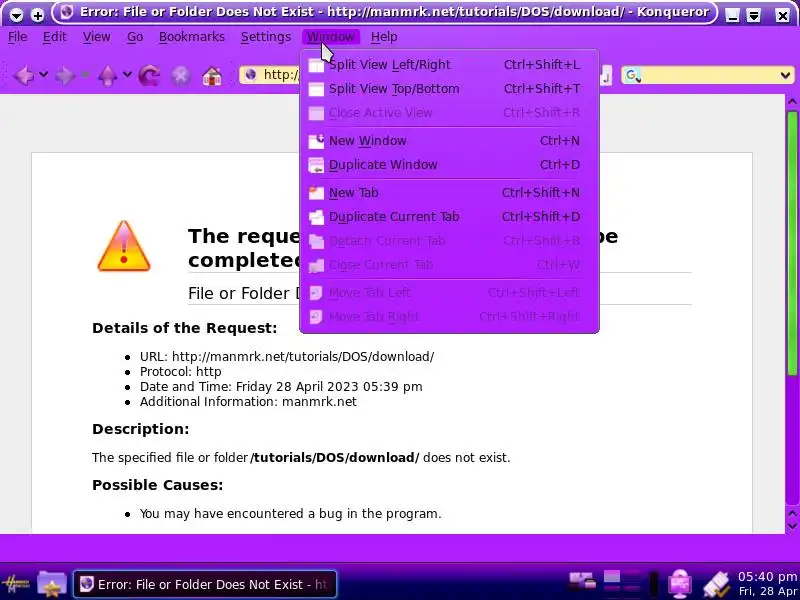Click the network monitor tray icon
Image resolution: width=800 pixels, height=600 pixels.
(680, 584)
